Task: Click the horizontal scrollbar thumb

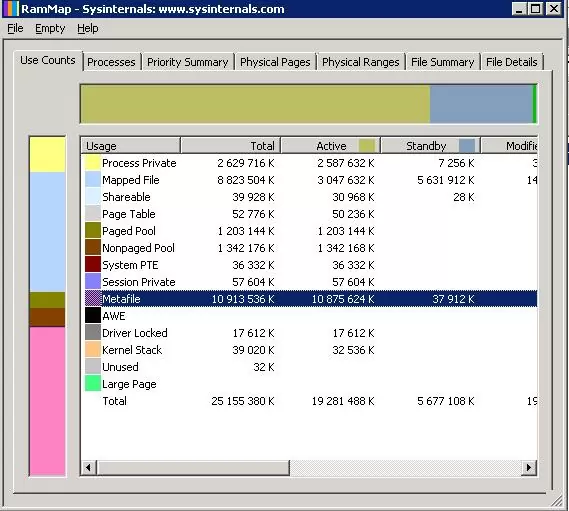Action: pos(193,467)
